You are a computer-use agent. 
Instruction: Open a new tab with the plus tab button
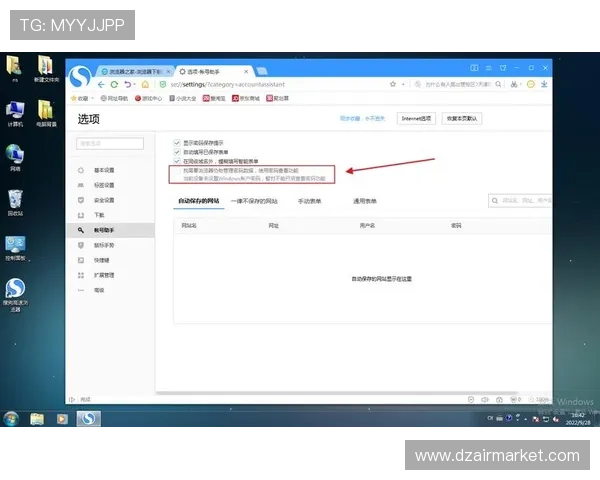coord(262,71)
